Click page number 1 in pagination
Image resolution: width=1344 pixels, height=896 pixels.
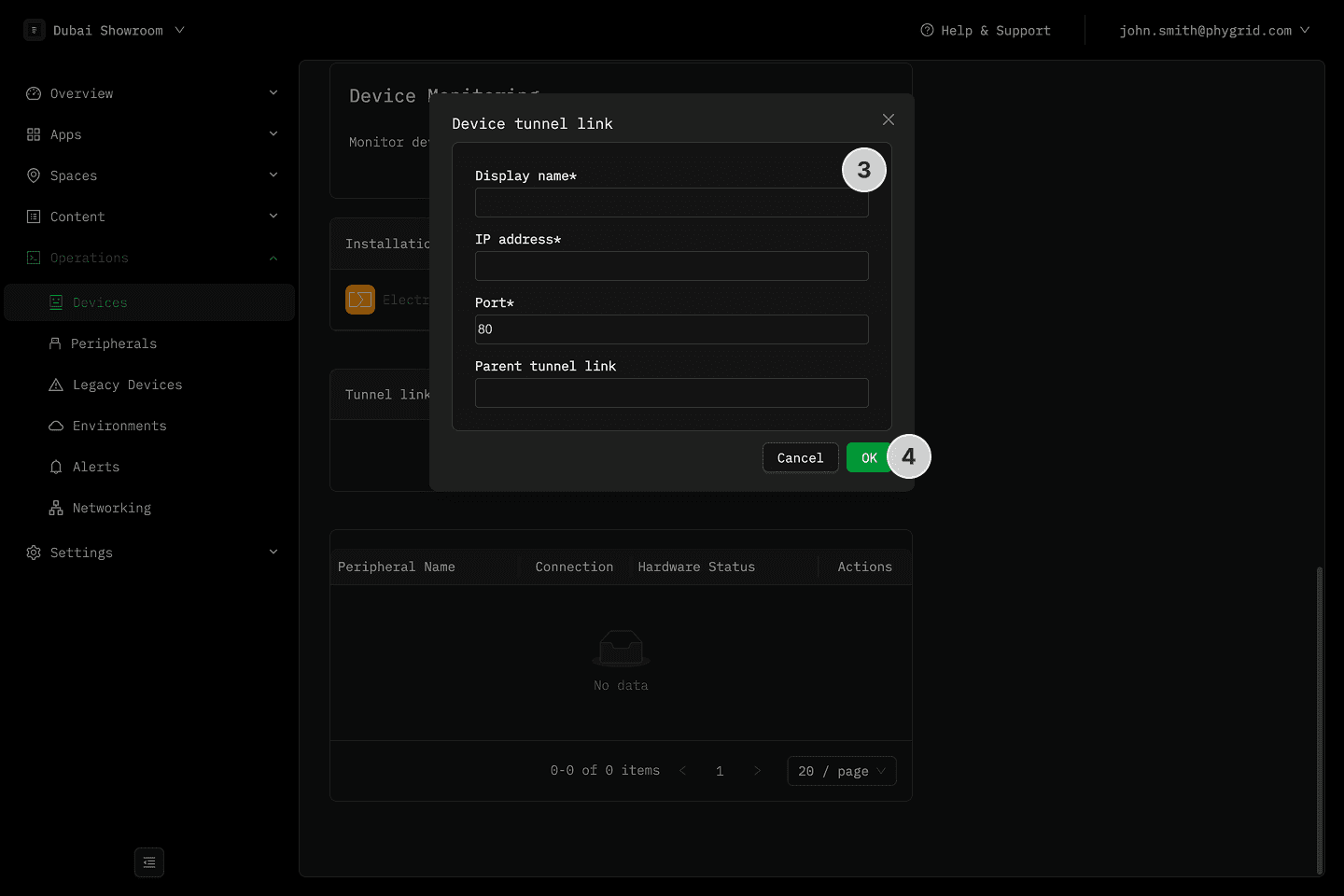tap(720, 771)
